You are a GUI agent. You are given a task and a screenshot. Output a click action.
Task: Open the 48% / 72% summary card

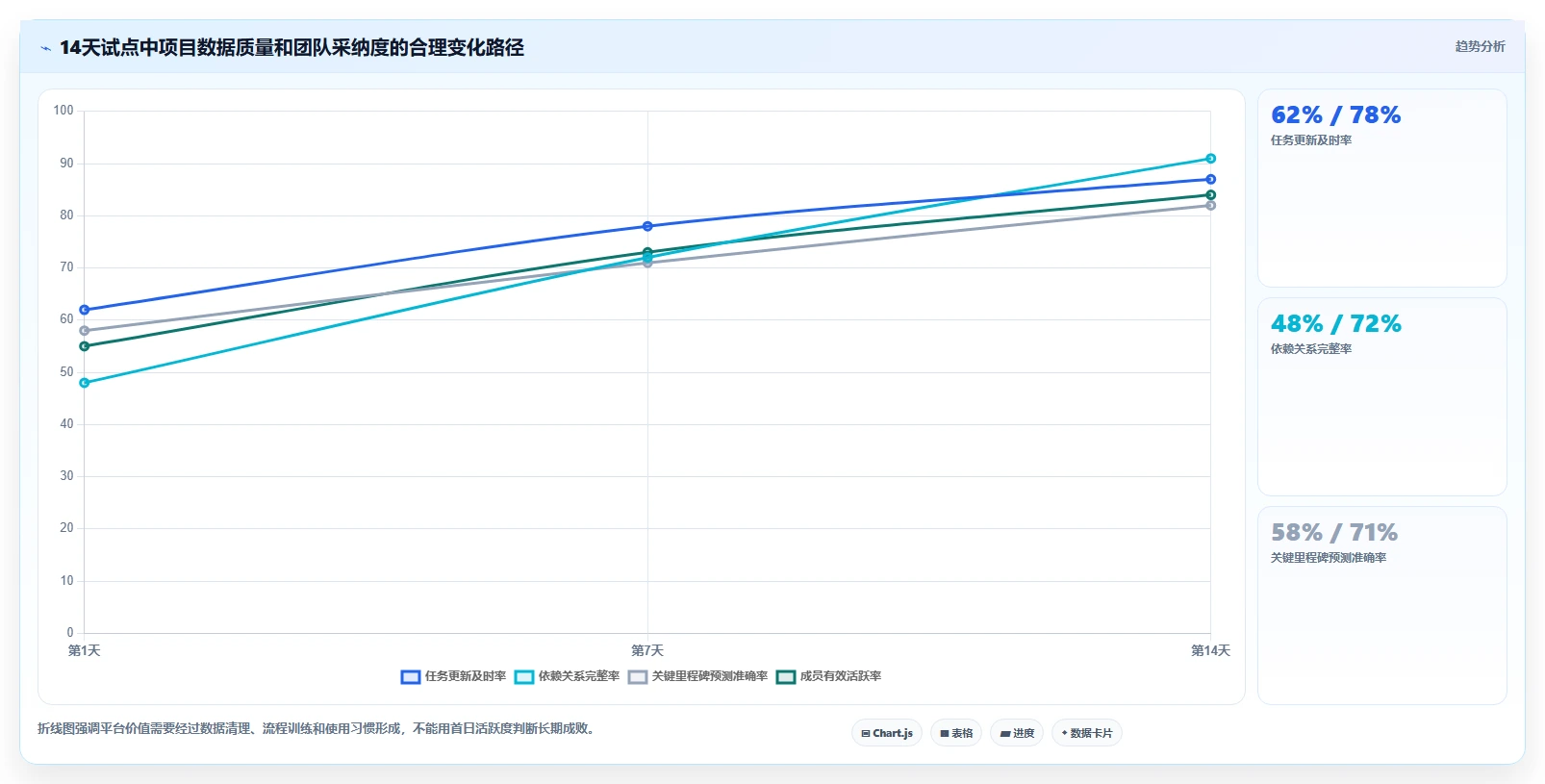click(x=1382, y=396)
